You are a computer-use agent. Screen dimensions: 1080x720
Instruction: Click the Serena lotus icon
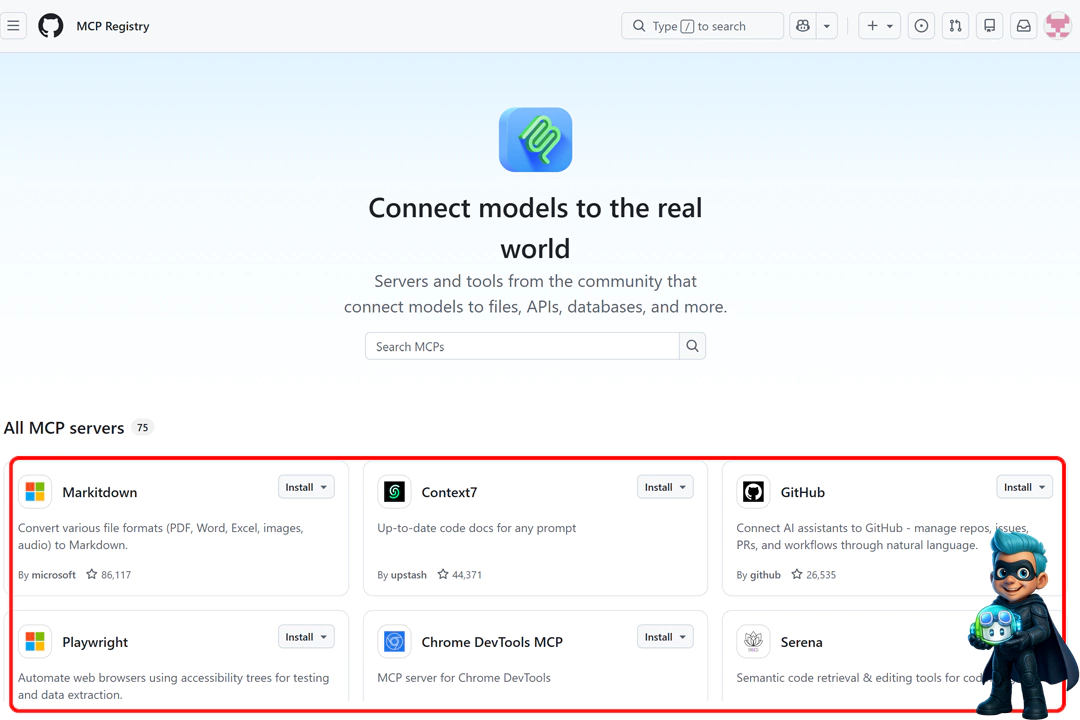pos(753,642)
